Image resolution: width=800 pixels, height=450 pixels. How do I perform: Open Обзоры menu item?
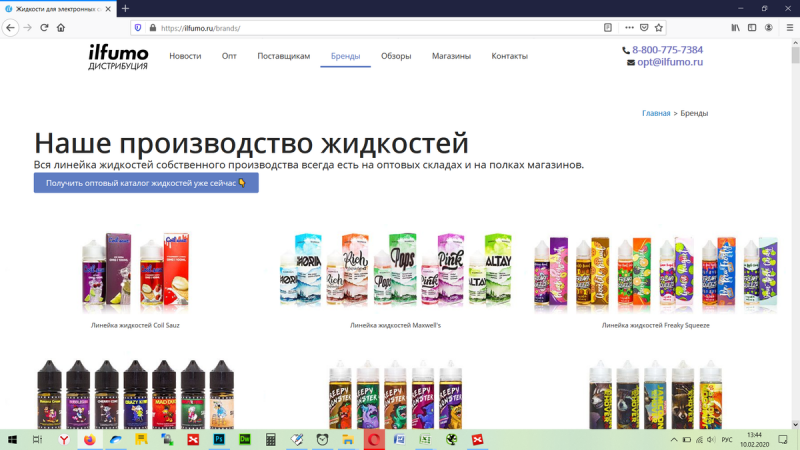(x=396, y=56)
